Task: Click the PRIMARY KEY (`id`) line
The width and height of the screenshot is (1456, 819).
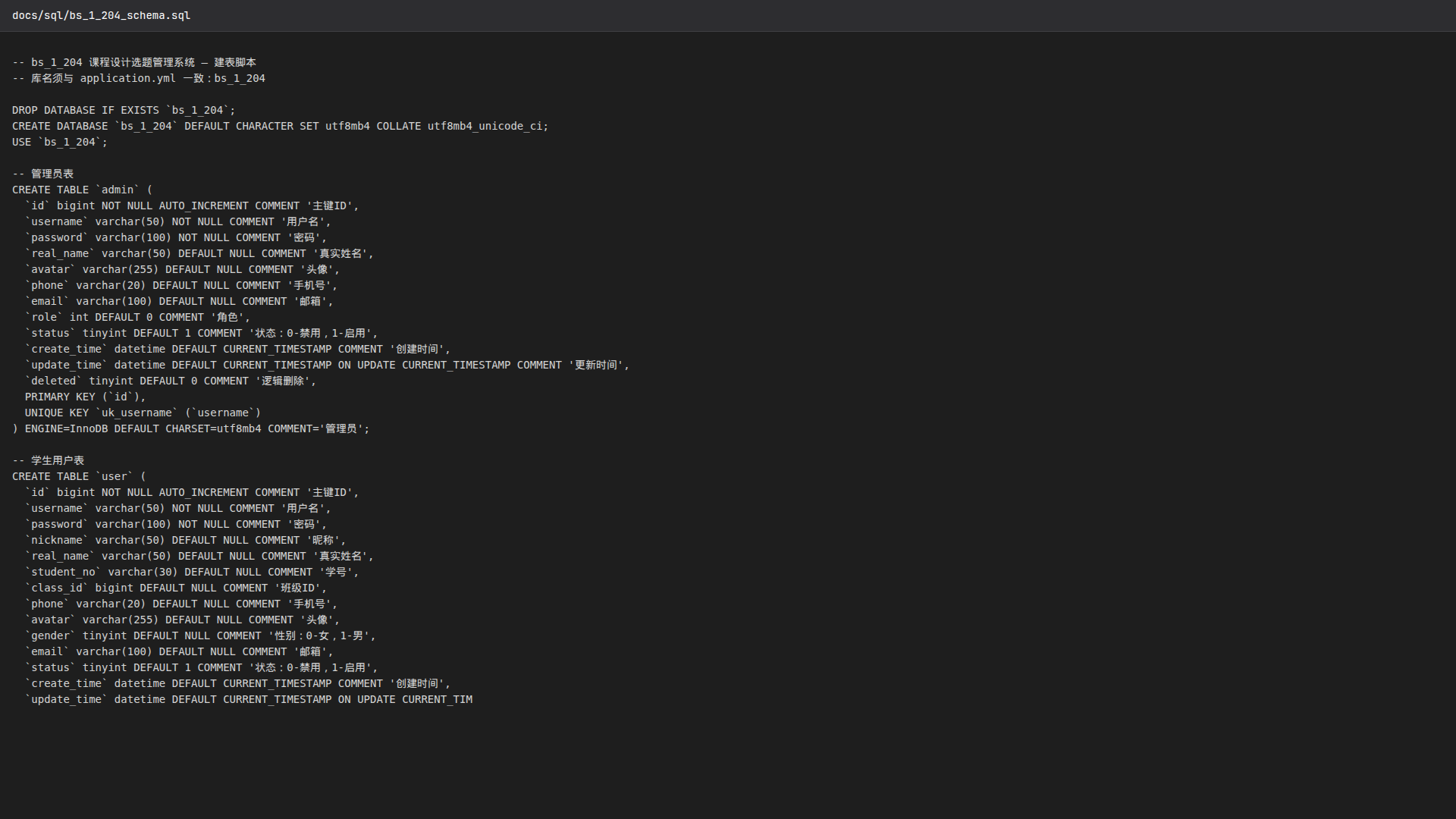Action: pos(85,397)
